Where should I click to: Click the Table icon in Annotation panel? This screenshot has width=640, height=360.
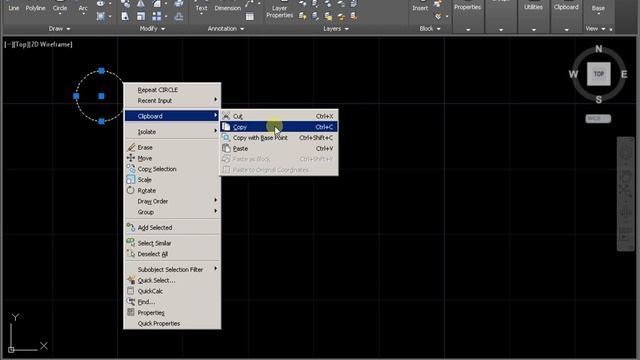point(250,17)
